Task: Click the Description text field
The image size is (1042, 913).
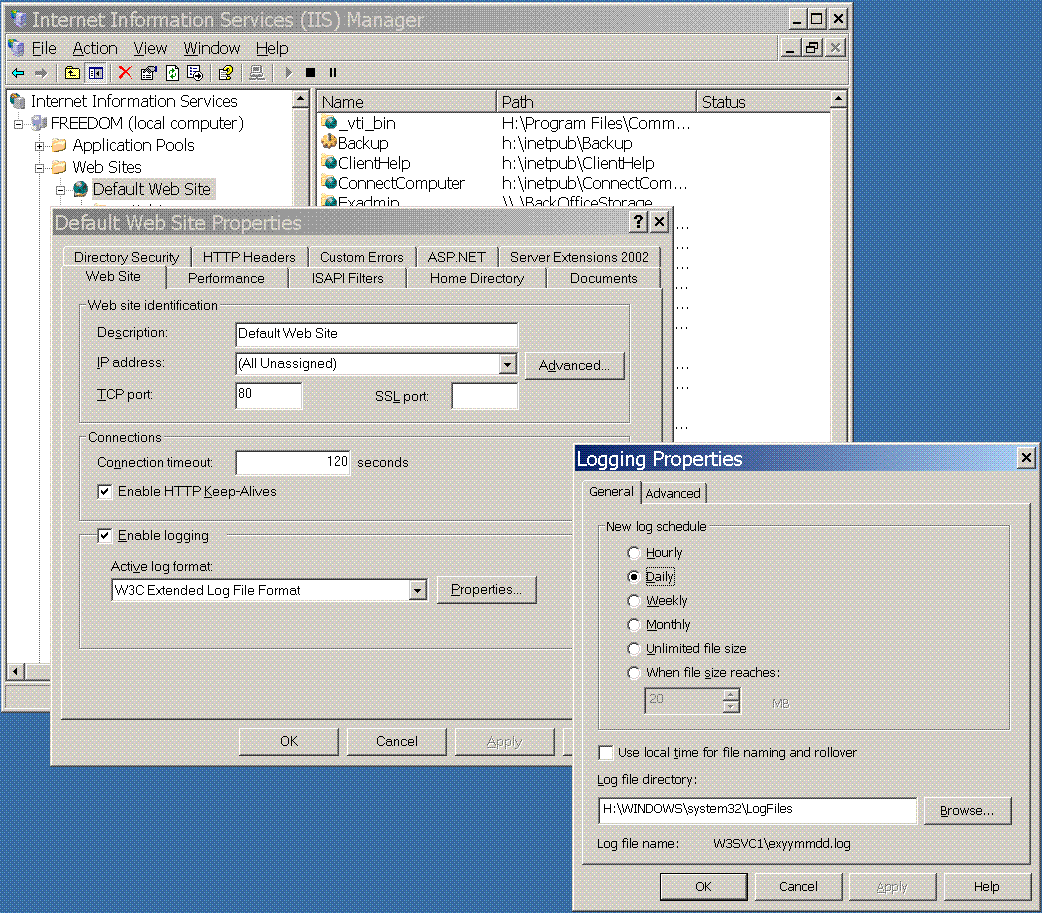Action: point(376,334)
